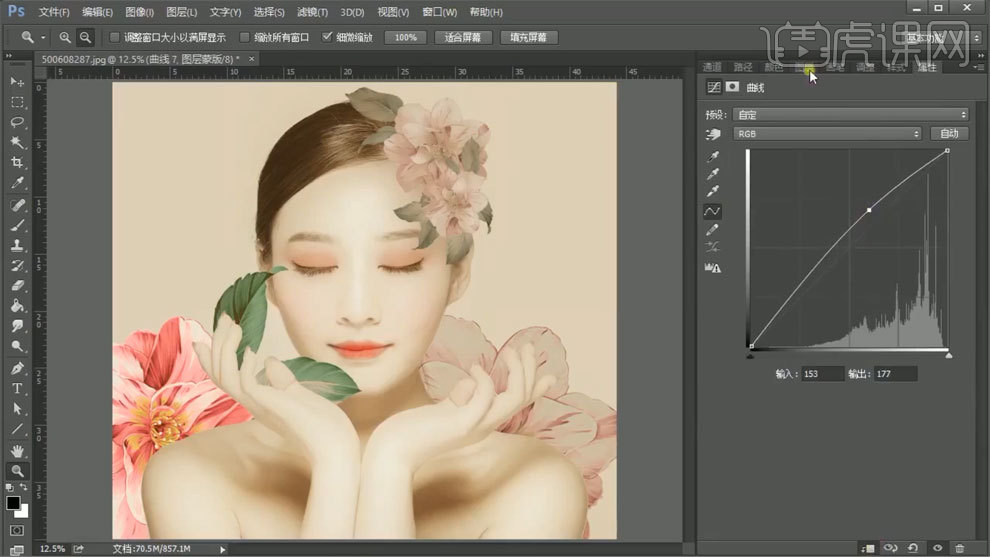Screen dimensions: 990x557
Task: Pick the Pen tool in toolbox
Action: (17, 367)
